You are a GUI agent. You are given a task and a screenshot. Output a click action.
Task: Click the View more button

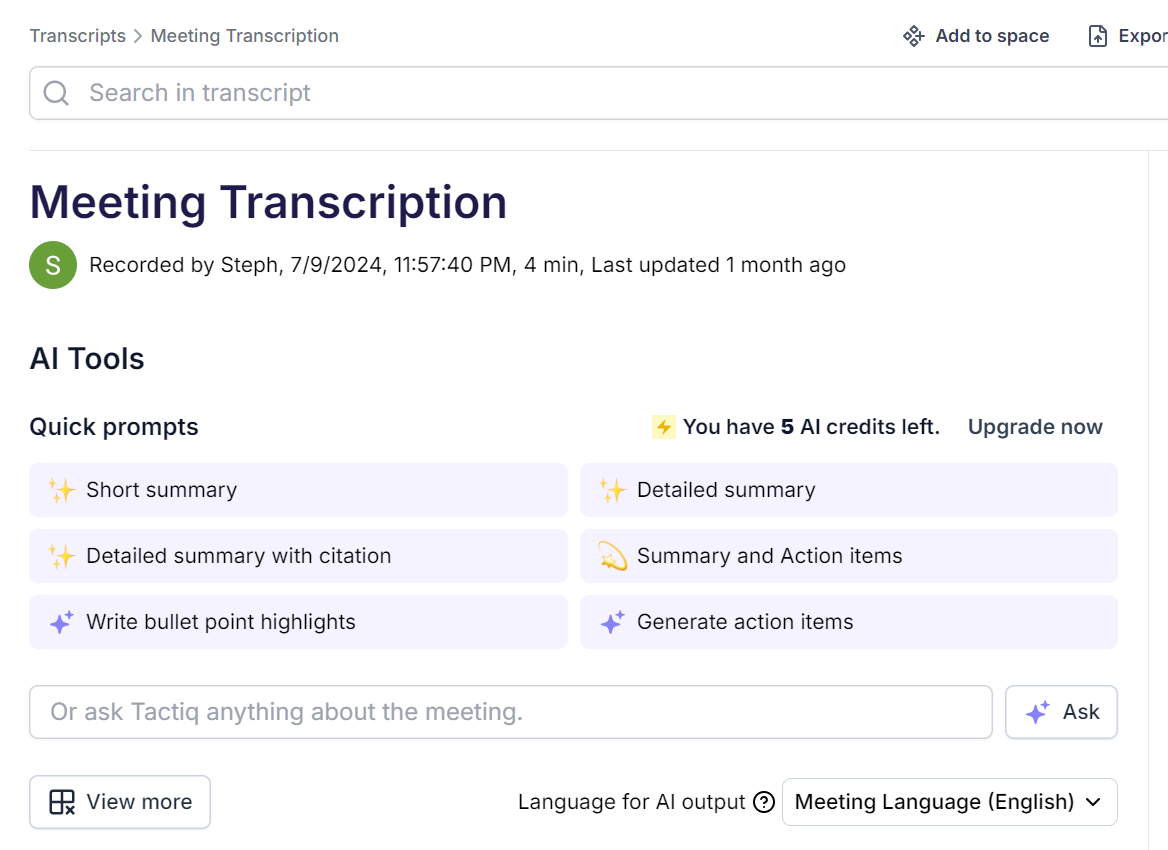click(120, 802)
